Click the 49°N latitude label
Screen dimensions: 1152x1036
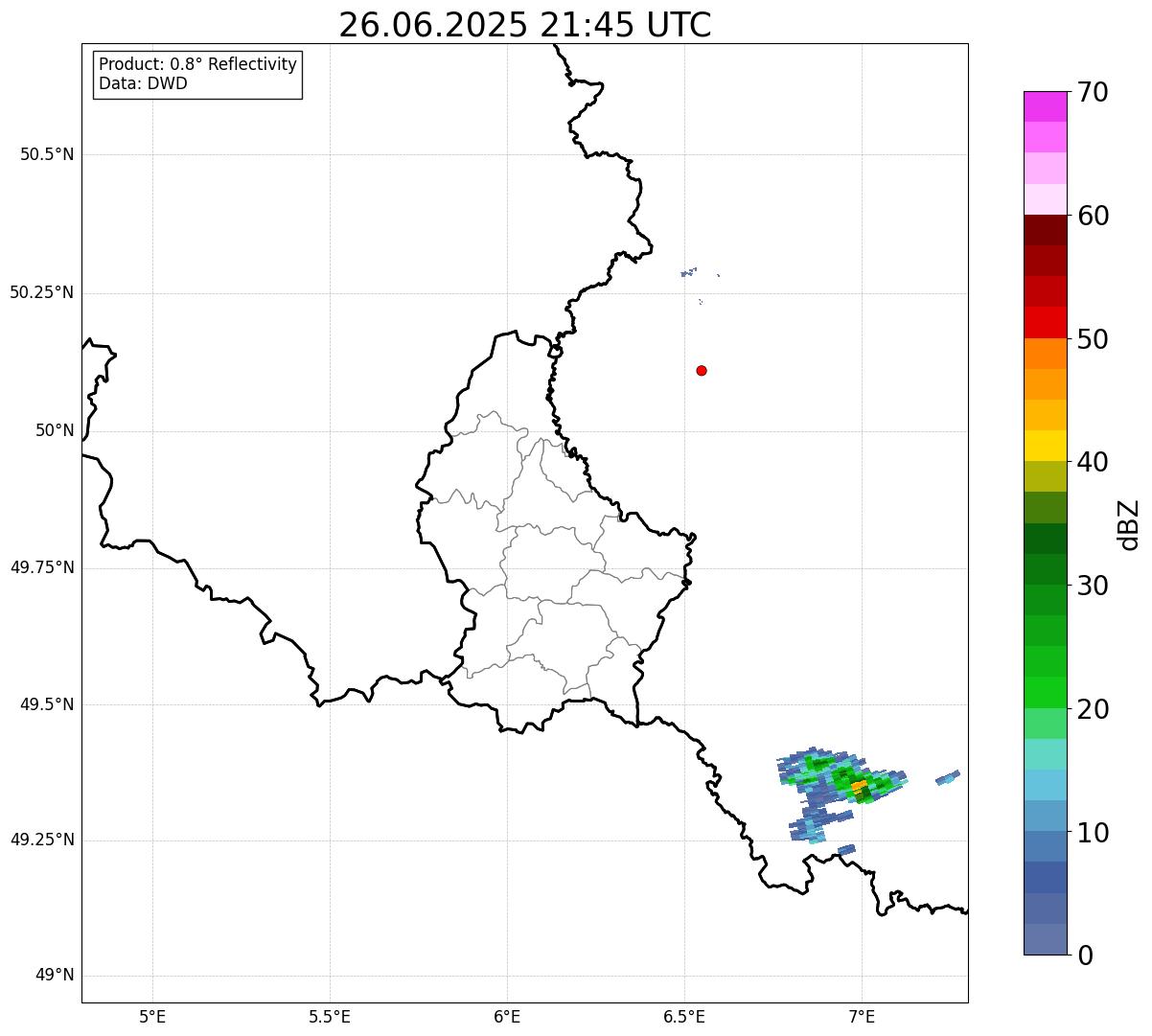55,976
